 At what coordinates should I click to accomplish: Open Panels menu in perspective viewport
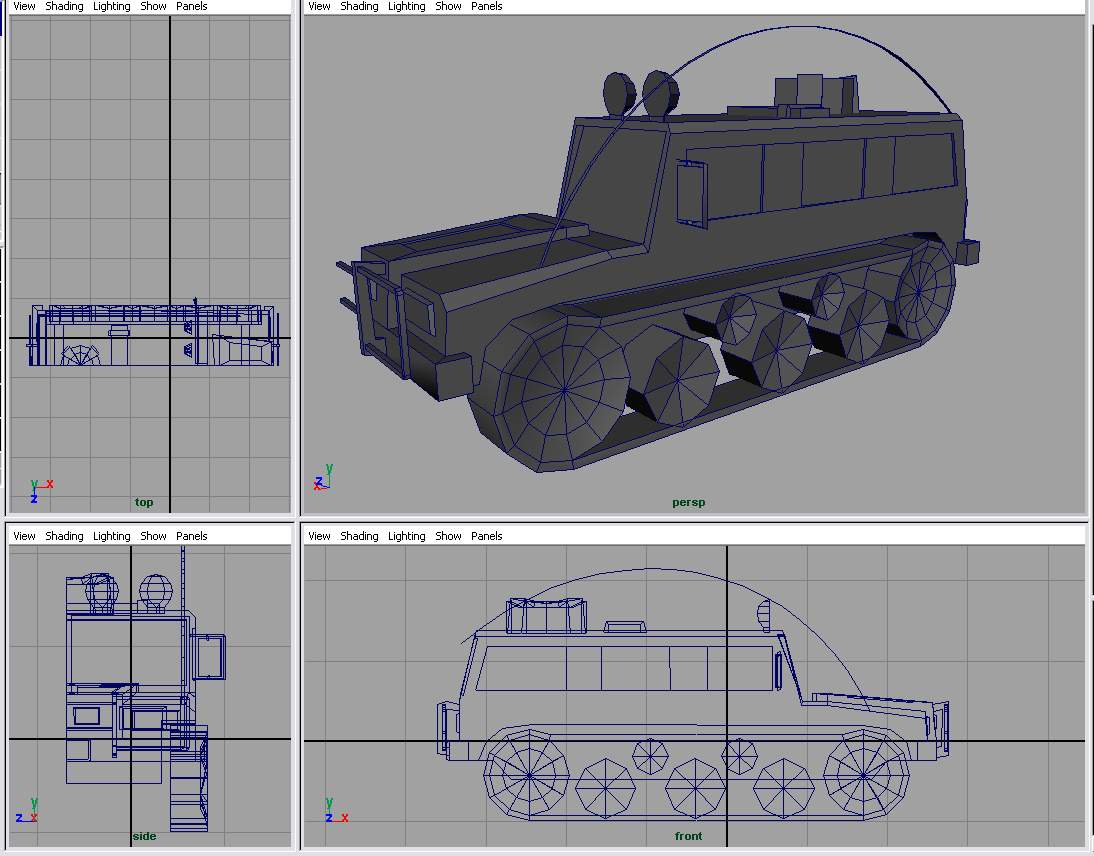pyautogui.click(x=487, y=6)
